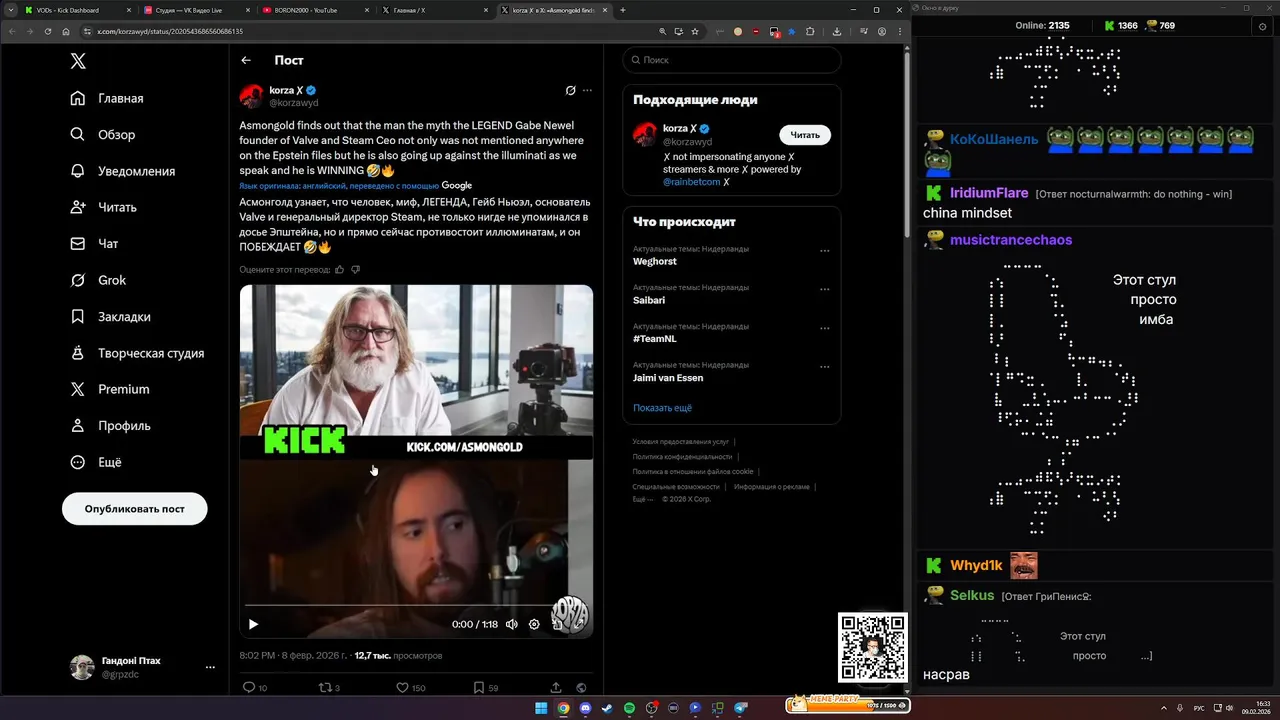Click musictrancechaos username in chat
This screenshot has height=720, width=1280.
[1011, 240]
